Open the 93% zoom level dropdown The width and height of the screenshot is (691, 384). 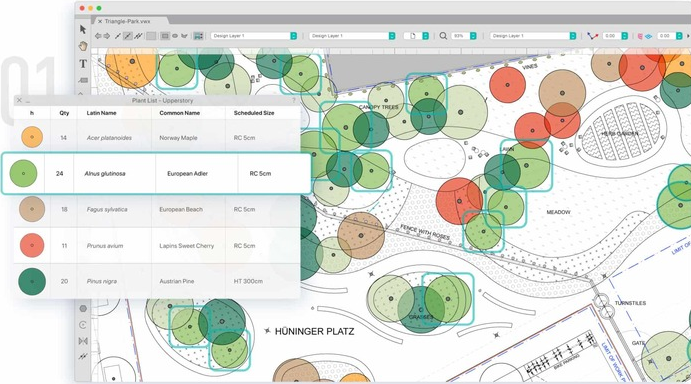pos(473,36)
